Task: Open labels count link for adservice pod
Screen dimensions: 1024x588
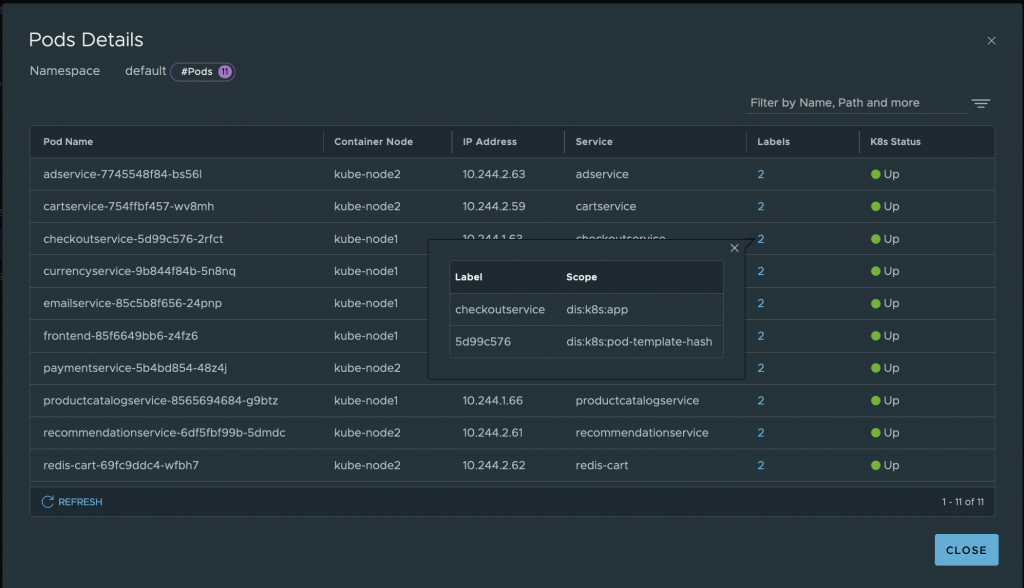Action: [761, 174]
